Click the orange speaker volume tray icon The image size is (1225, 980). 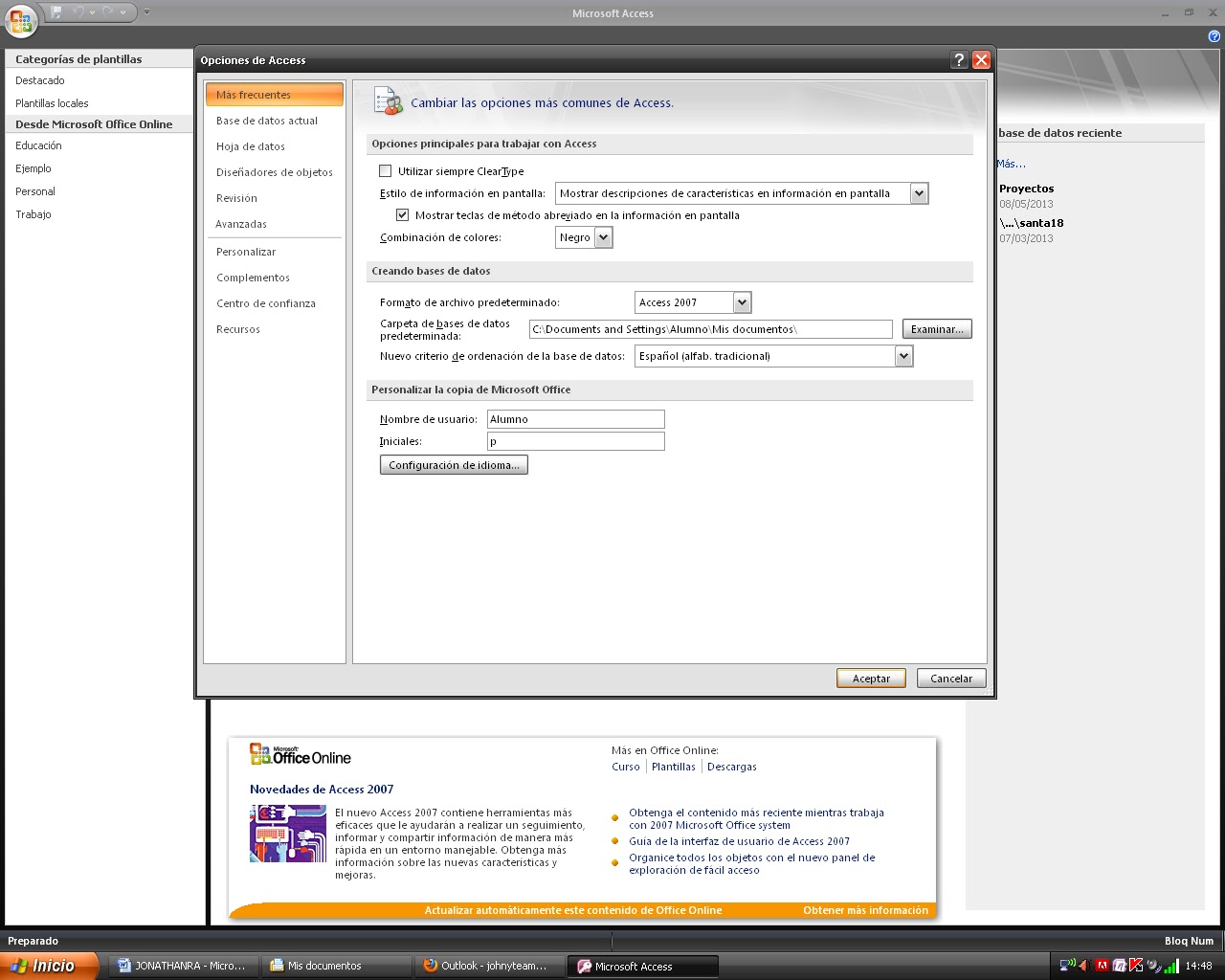point(1084,965)
